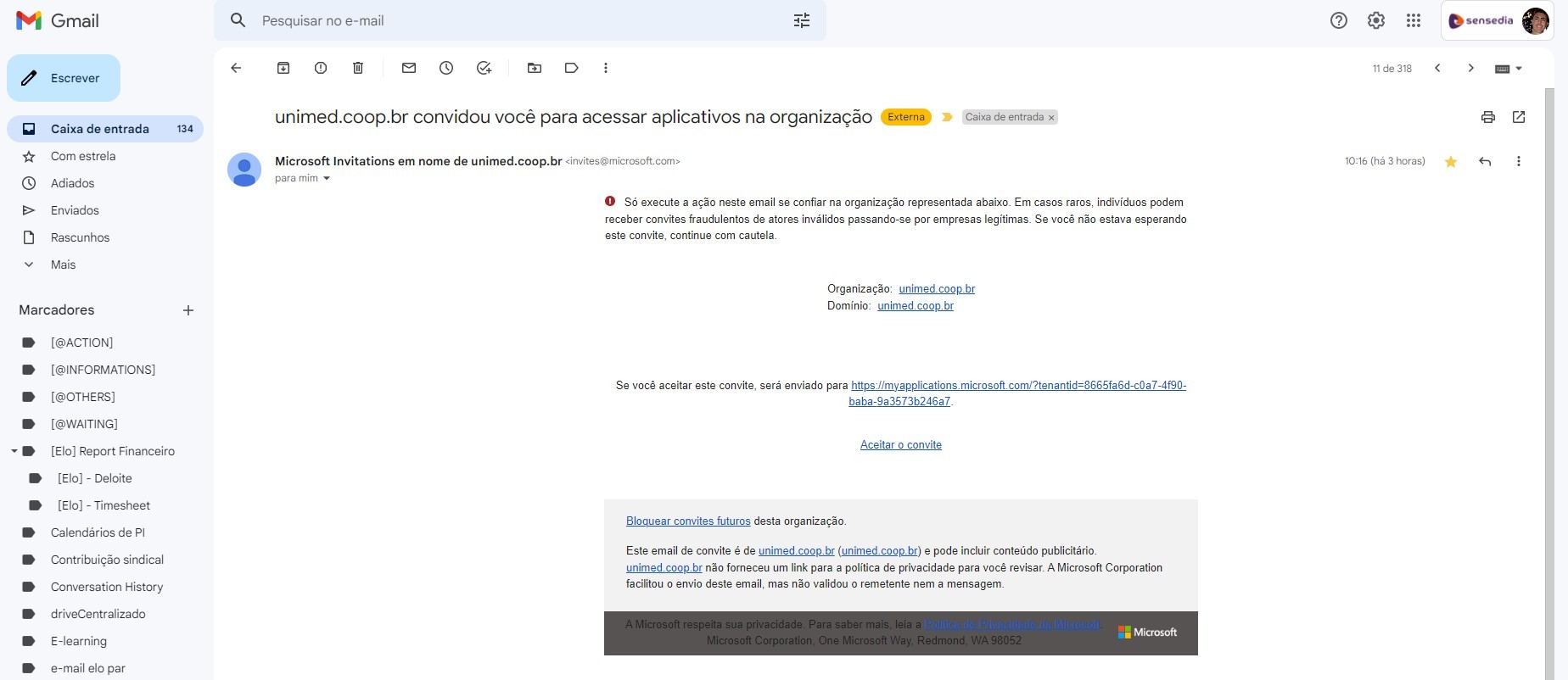Open Gmail settings gear
This screenshot has height=680, width=1568.
click(x=1376, y=20)
